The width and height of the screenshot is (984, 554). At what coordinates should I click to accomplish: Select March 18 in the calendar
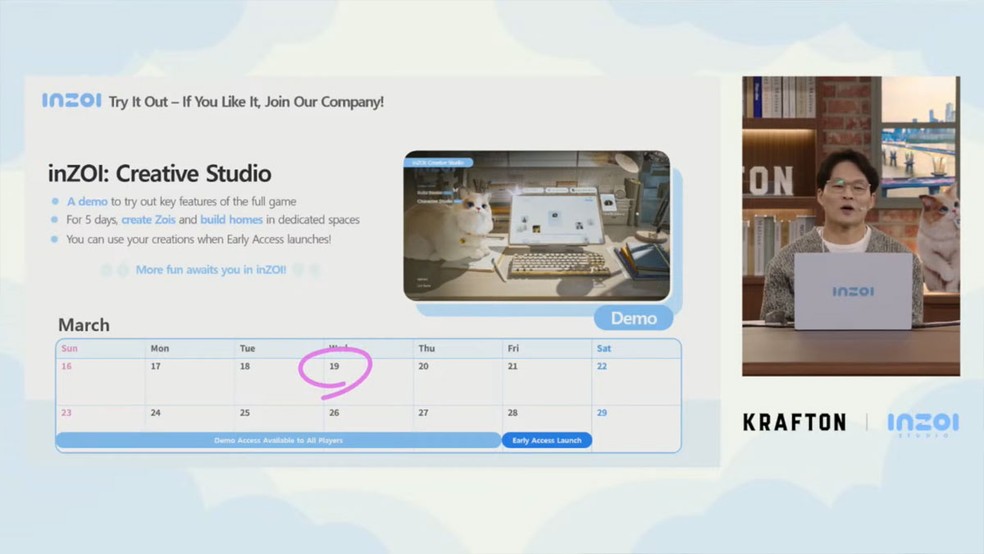(245, 366)
